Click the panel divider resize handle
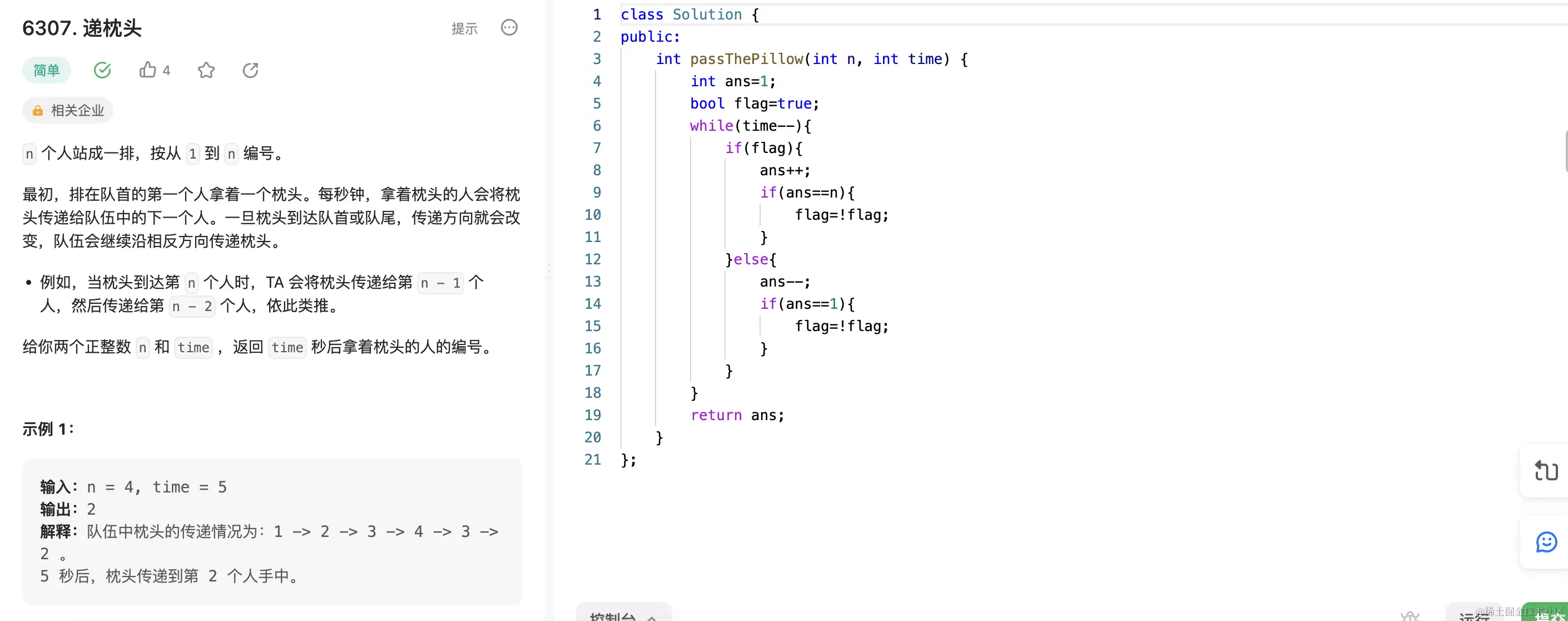The image size is (1568, 621). tap(549, 271)
